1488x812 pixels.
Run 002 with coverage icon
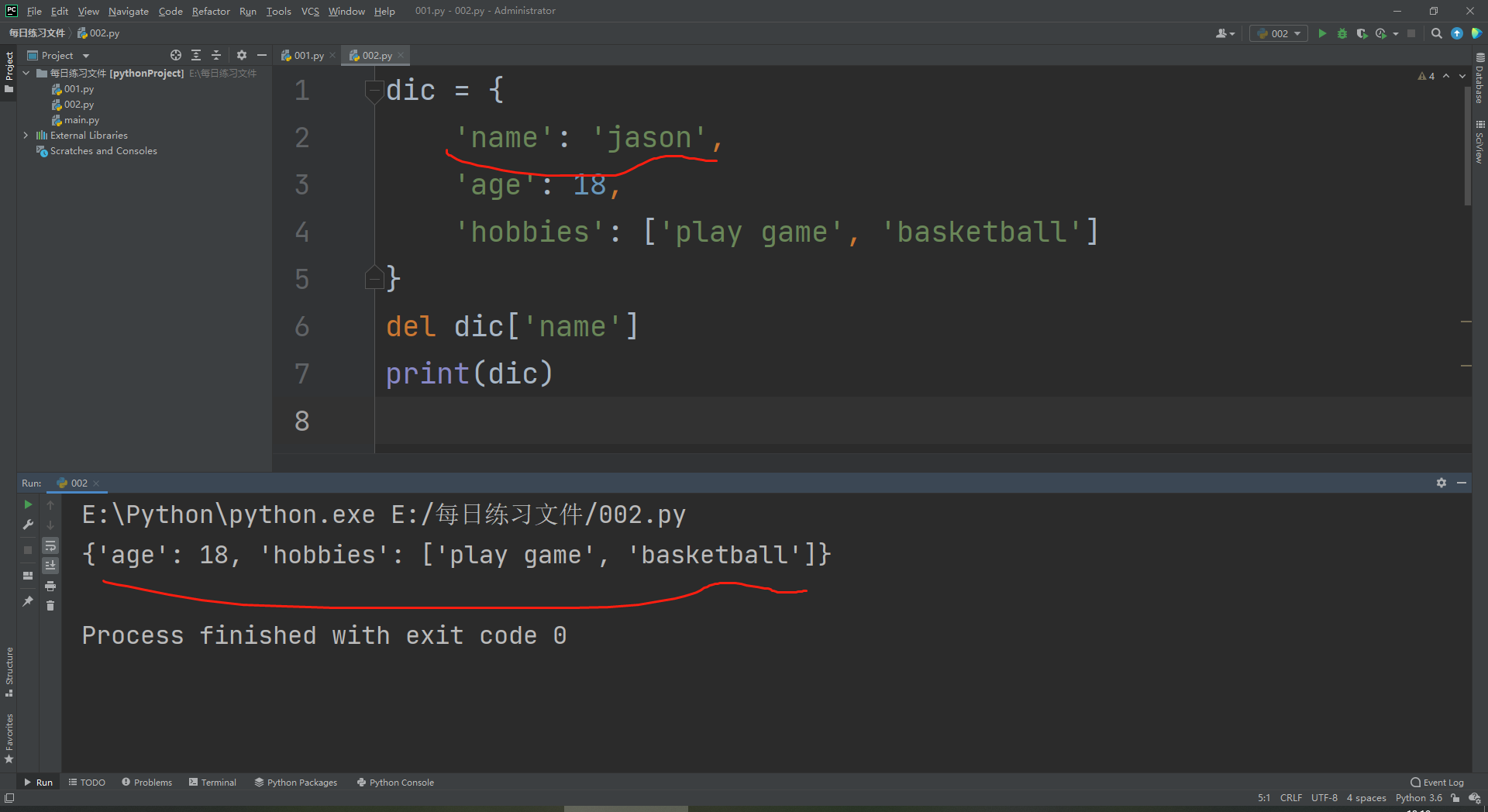coord(1362,33)
